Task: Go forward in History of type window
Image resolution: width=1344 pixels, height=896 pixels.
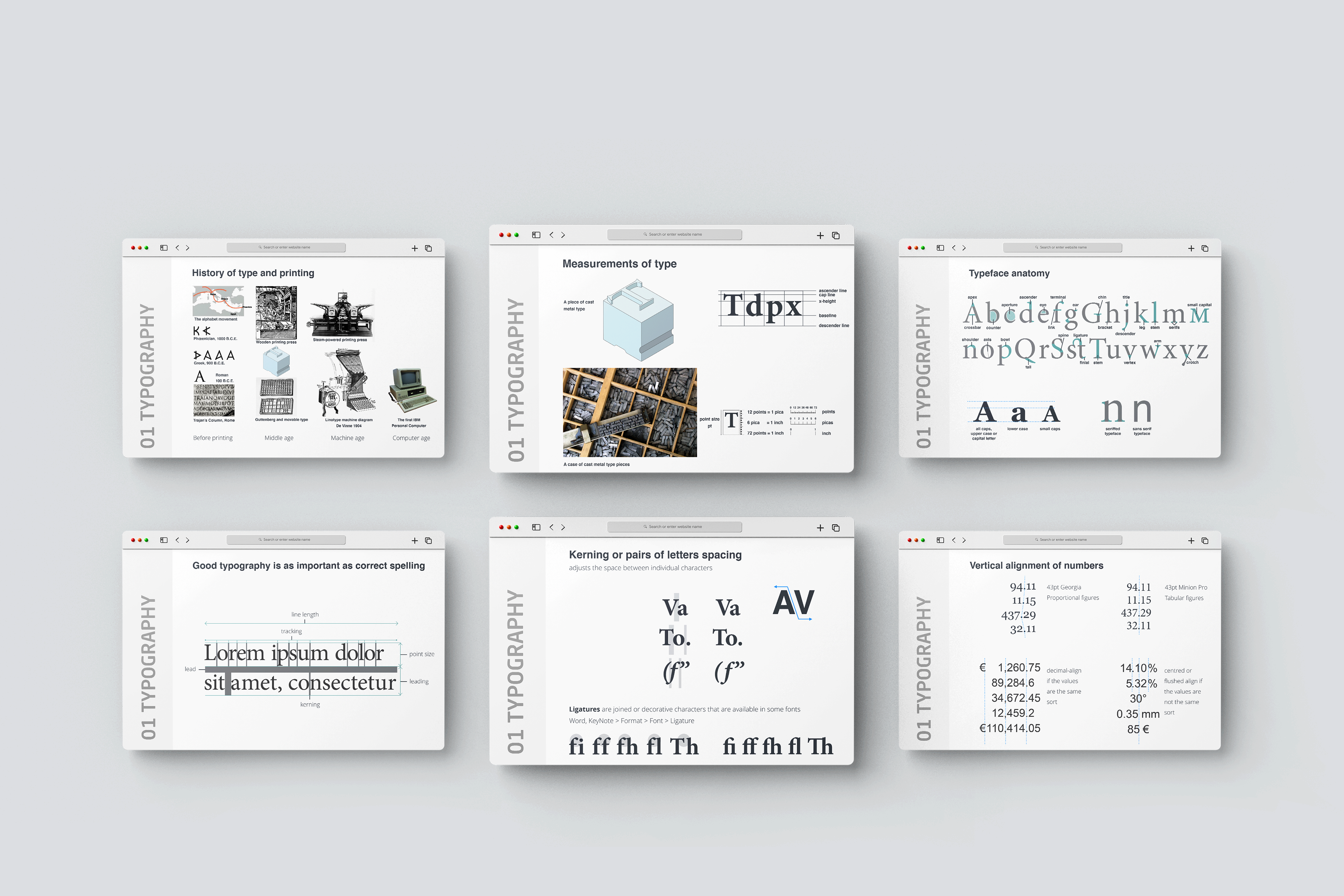Action: click(x=188, y=248)
